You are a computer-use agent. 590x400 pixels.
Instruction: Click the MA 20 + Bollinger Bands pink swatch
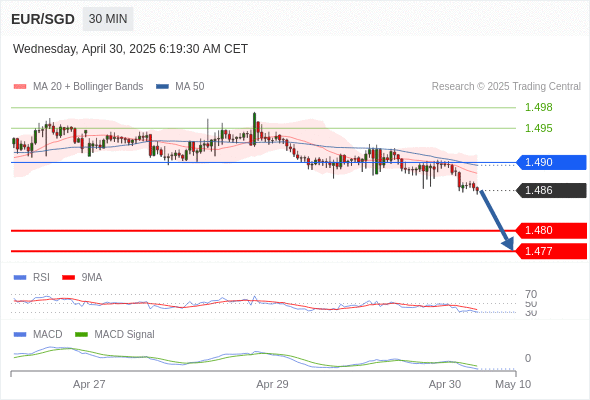pyautogui.click(x=20, y=87)
